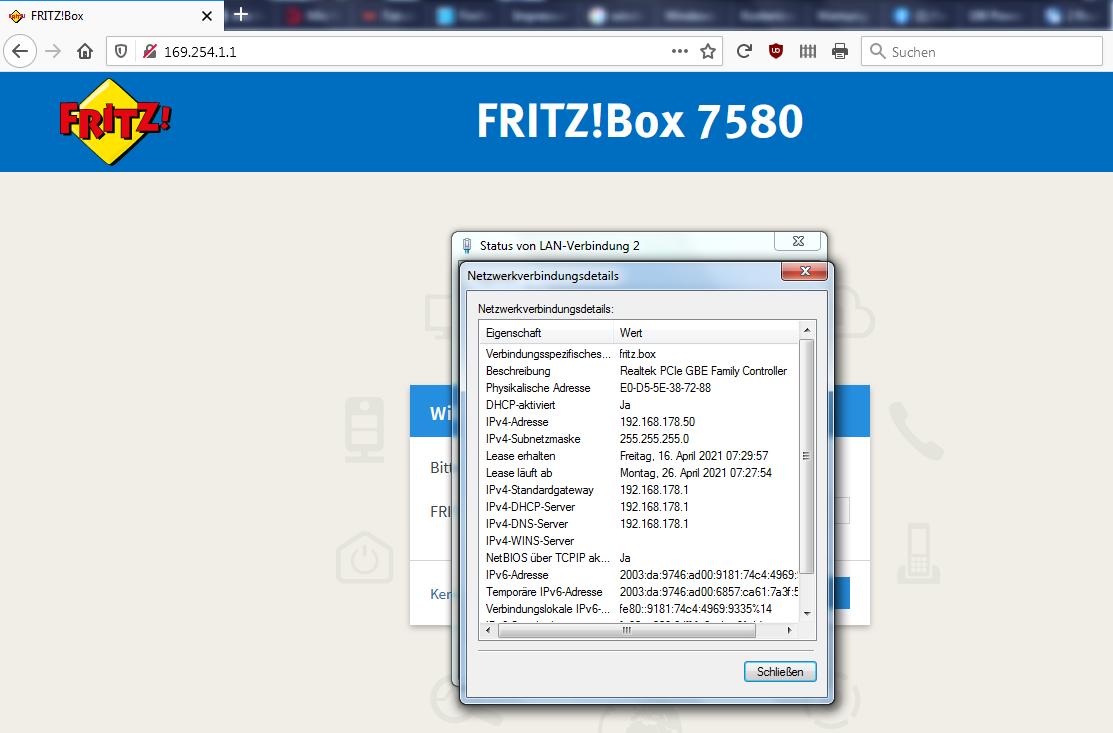Select the FRITZ!Box tab
Viewport: 1113px width, 733px height.
click(111, 16)
